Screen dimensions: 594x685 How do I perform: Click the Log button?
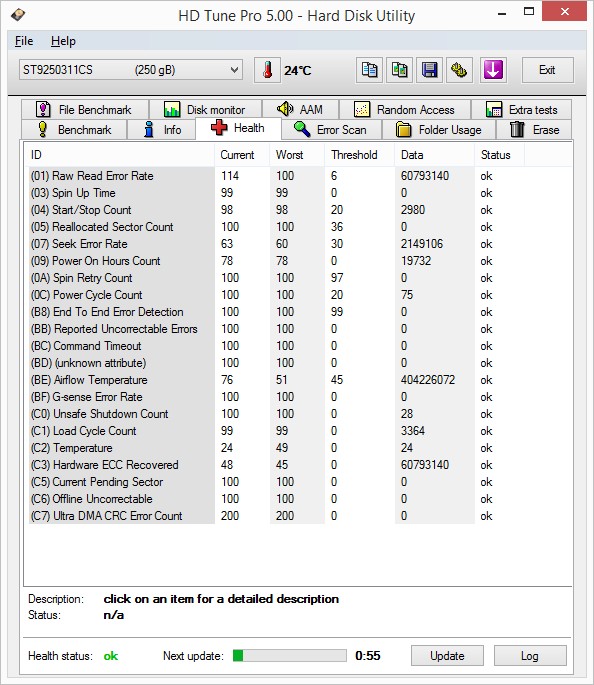coord(530,656)
